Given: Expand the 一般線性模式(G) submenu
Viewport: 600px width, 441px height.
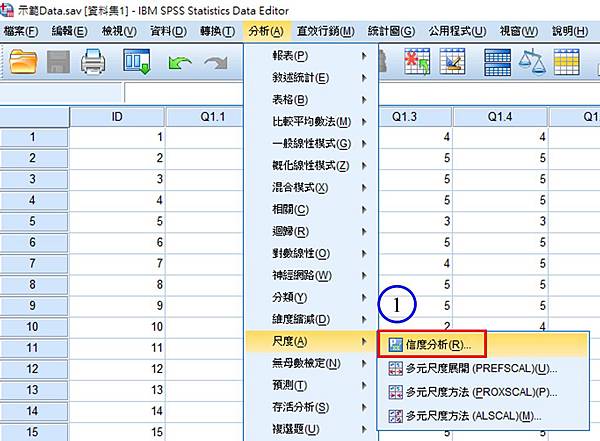Looking at the screenshot, I should pos(311,144).
